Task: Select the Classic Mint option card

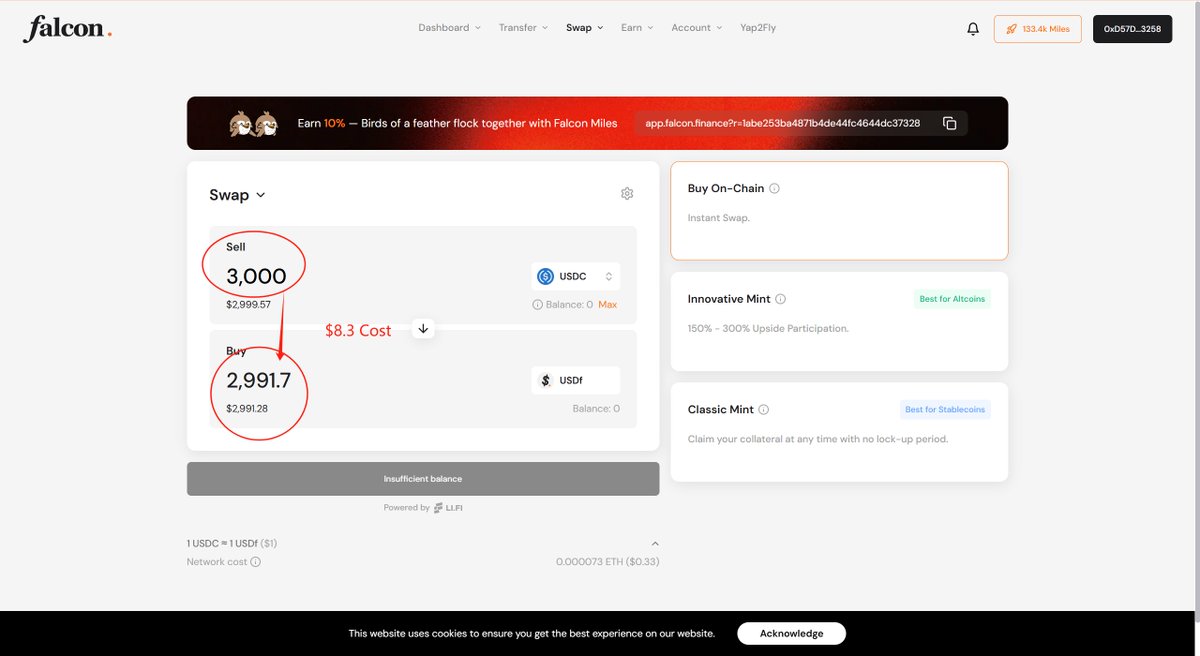Action: (x=839, y=432)
